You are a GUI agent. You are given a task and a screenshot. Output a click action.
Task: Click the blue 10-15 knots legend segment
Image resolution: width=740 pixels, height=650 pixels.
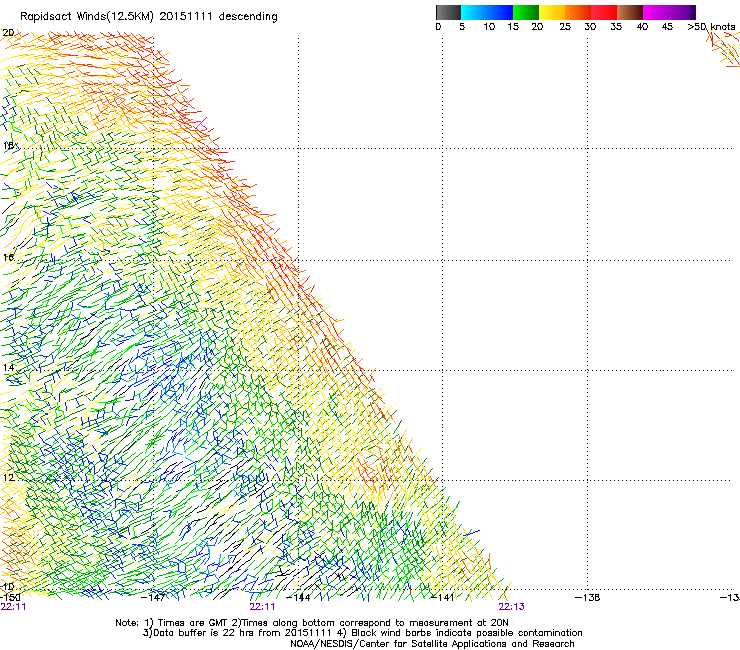[x=500, y=12]
